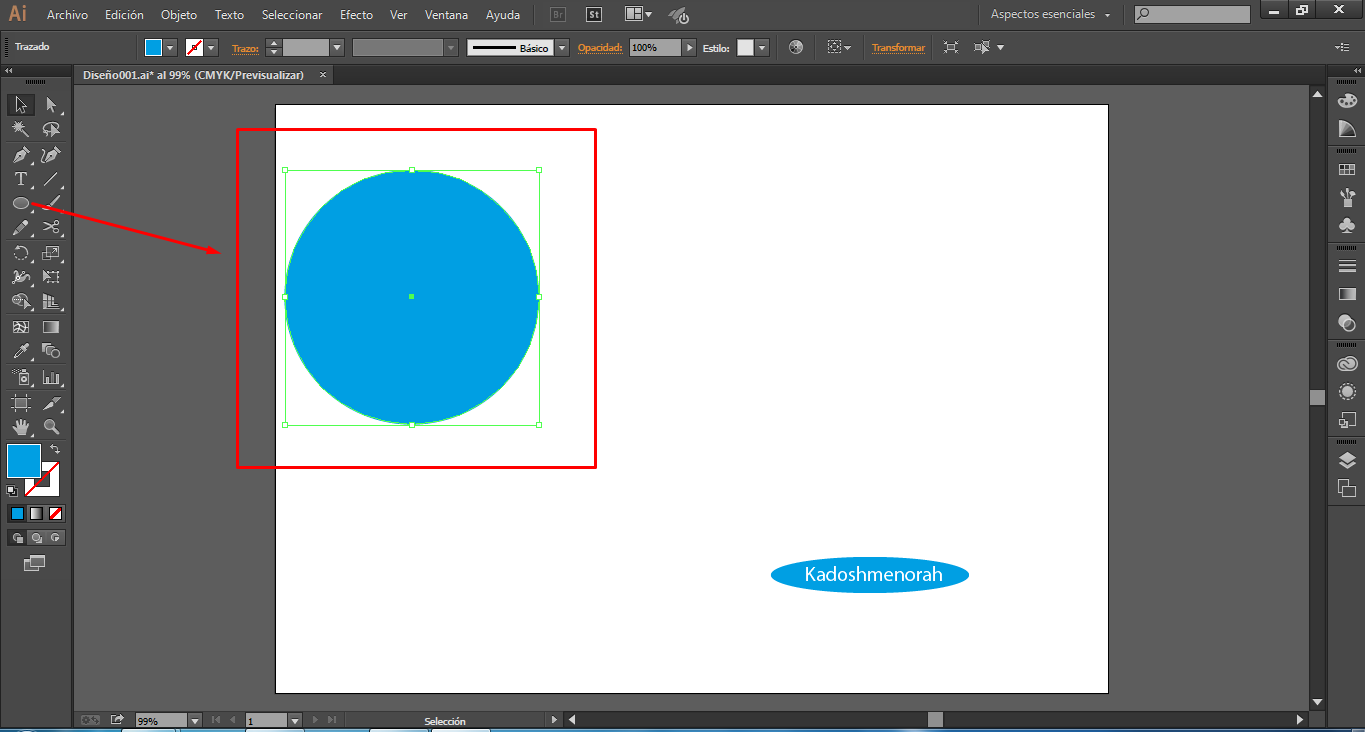Enable Draw Behind mode
Viewport: 1365px width, 732px height.
36,538
